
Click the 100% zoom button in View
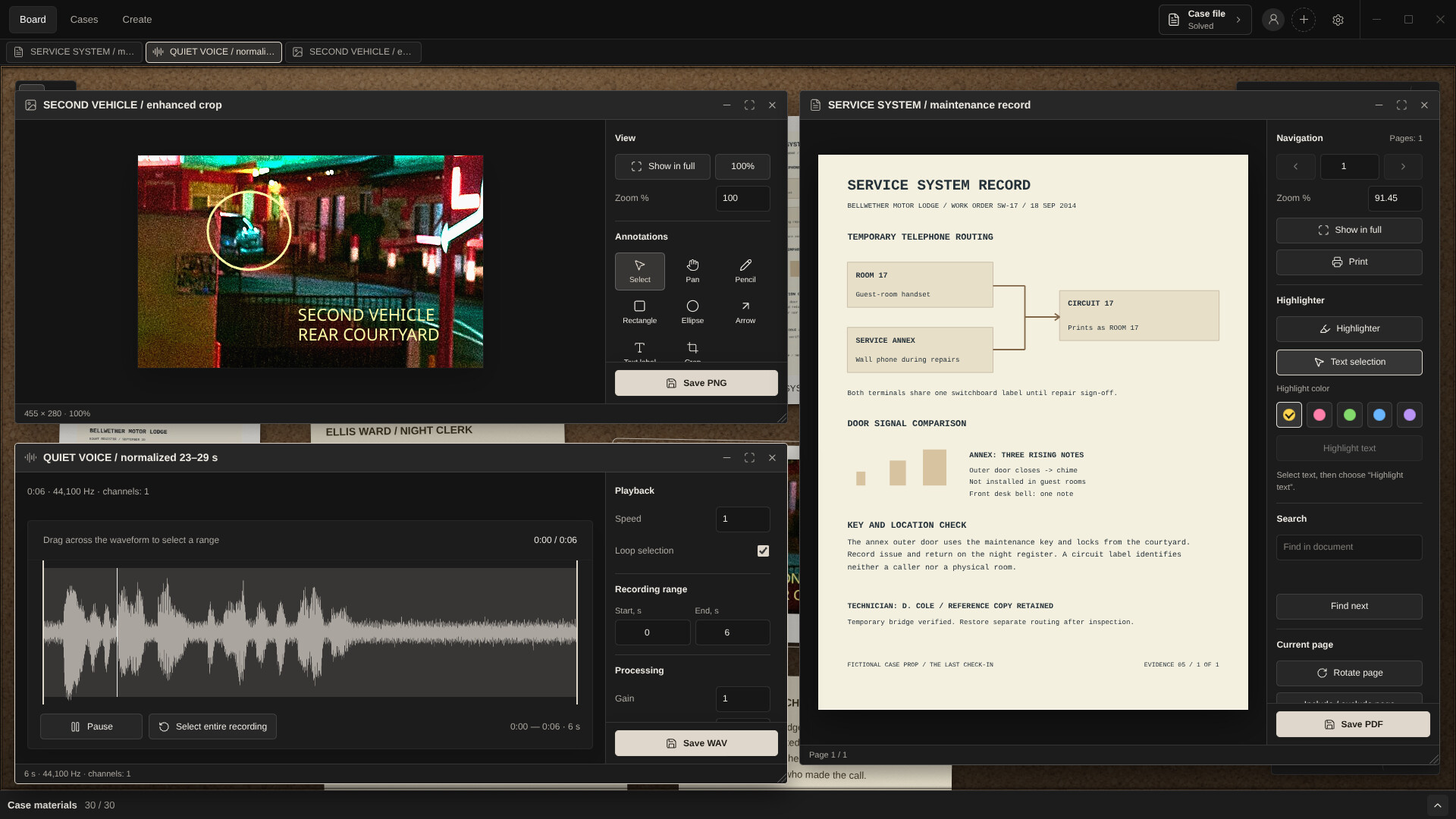(x=742, y=167)
